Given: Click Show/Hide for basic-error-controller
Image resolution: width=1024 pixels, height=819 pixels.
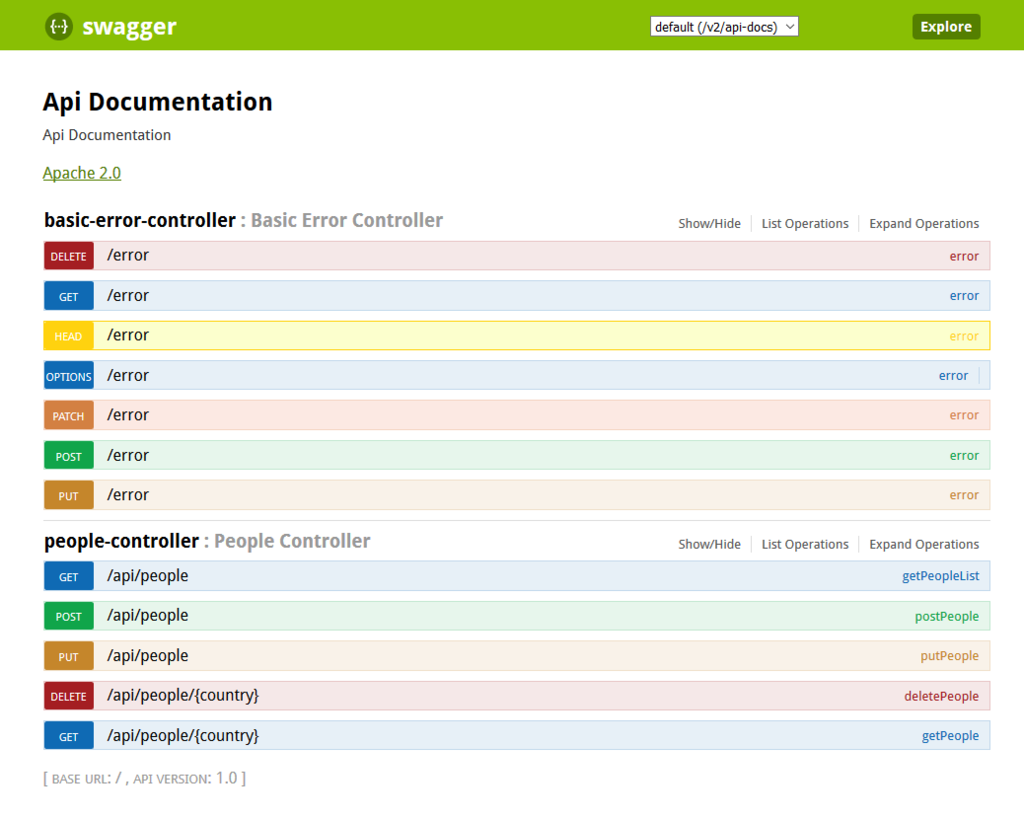Looking at the screenshot, I should pos(709,223).
